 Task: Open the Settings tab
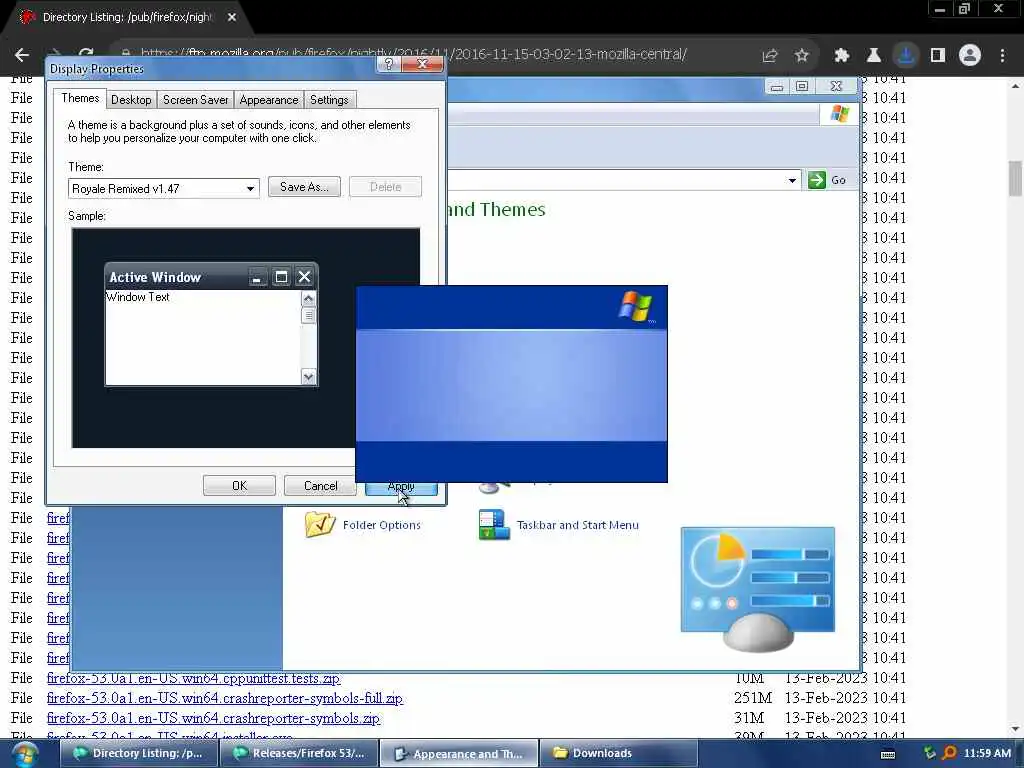click(329, 100)
